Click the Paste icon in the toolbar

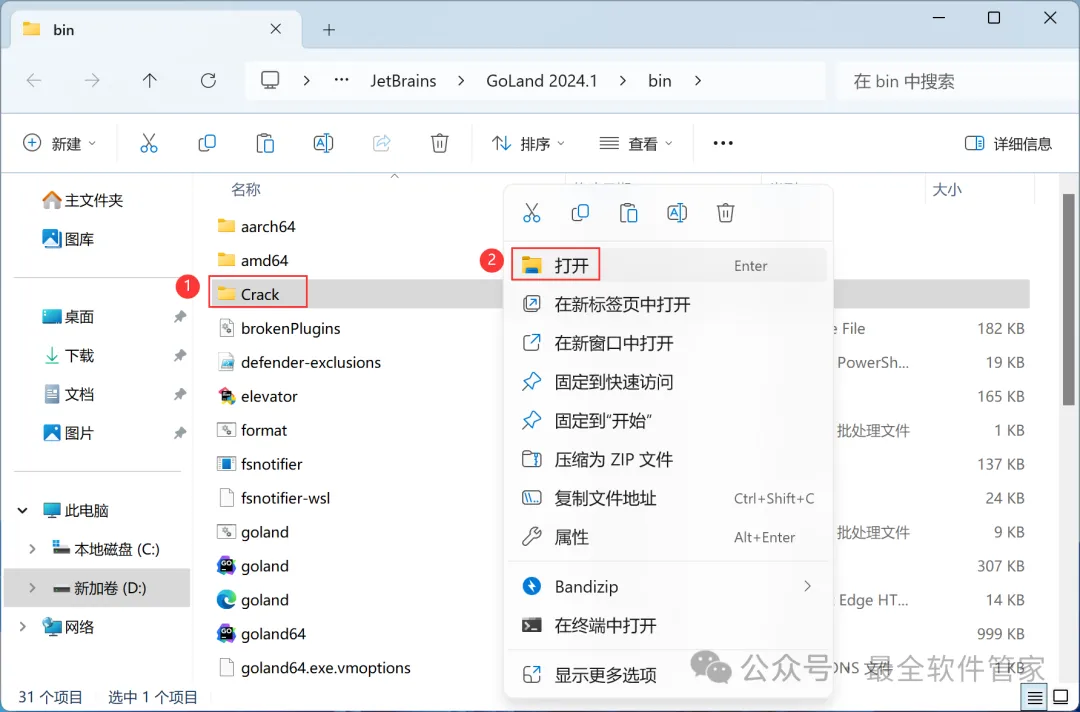(x=265, y=143)
